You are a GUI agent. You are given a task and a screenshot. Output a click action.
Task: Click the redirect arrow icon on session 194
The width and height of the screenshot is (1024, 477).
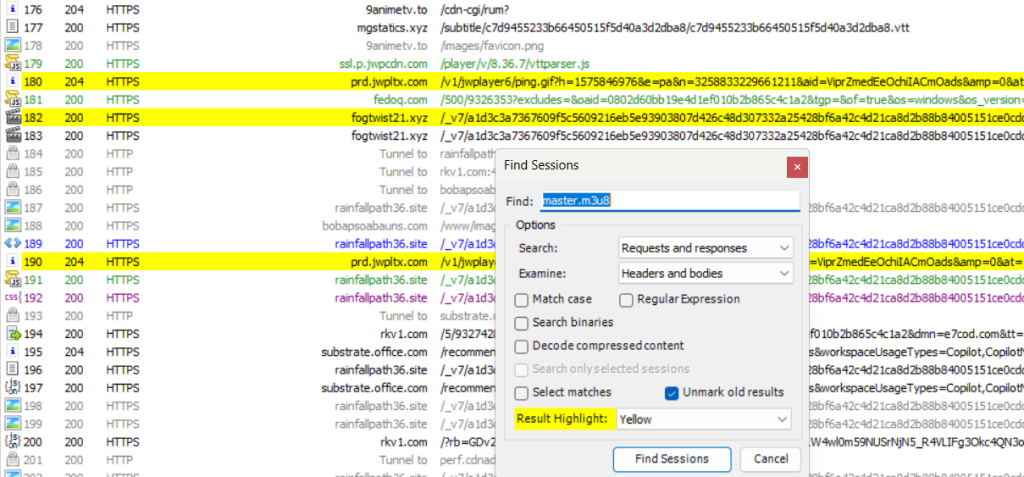13,333
